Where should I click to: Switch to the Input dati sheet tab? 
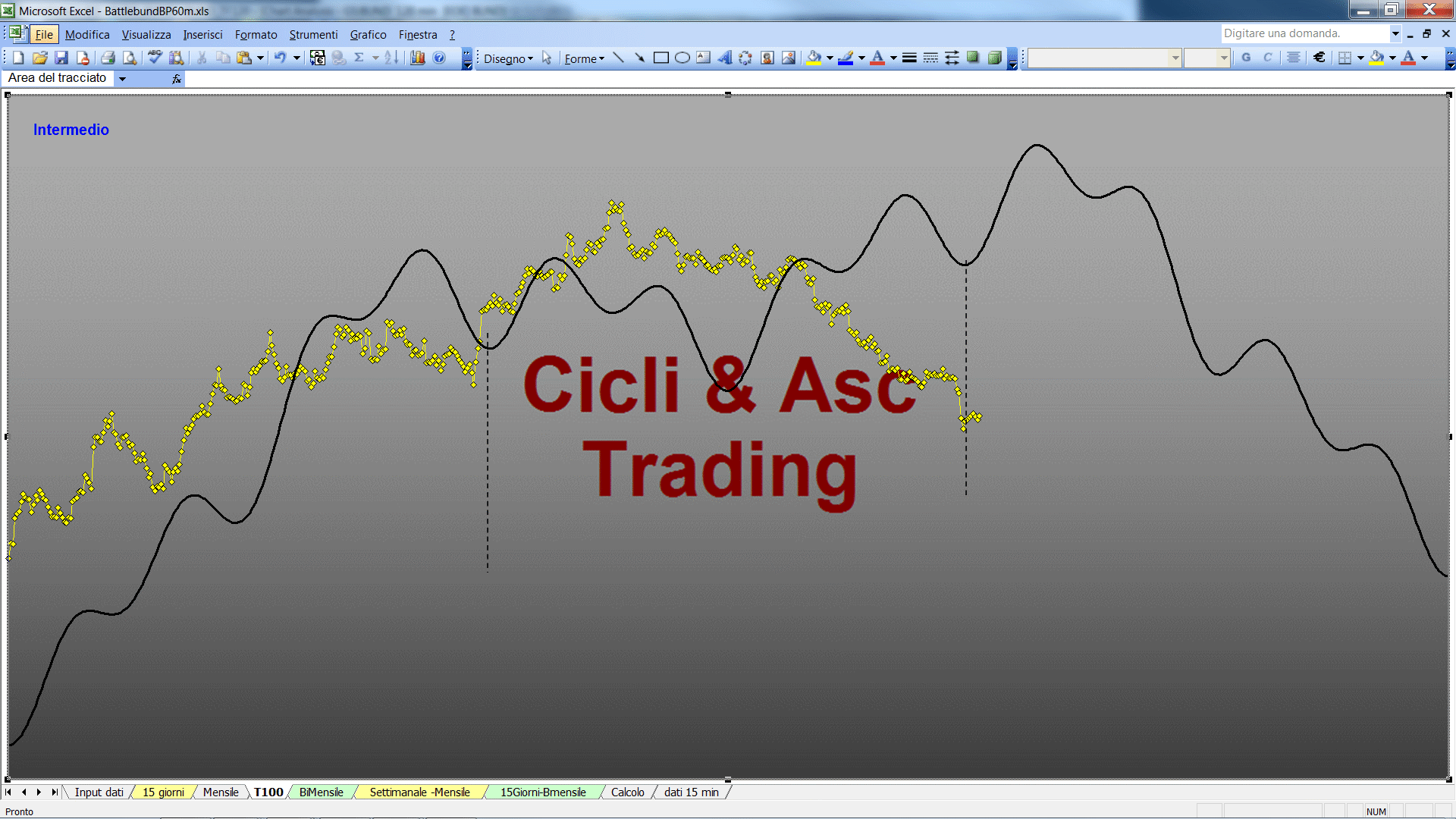(99, 792)
